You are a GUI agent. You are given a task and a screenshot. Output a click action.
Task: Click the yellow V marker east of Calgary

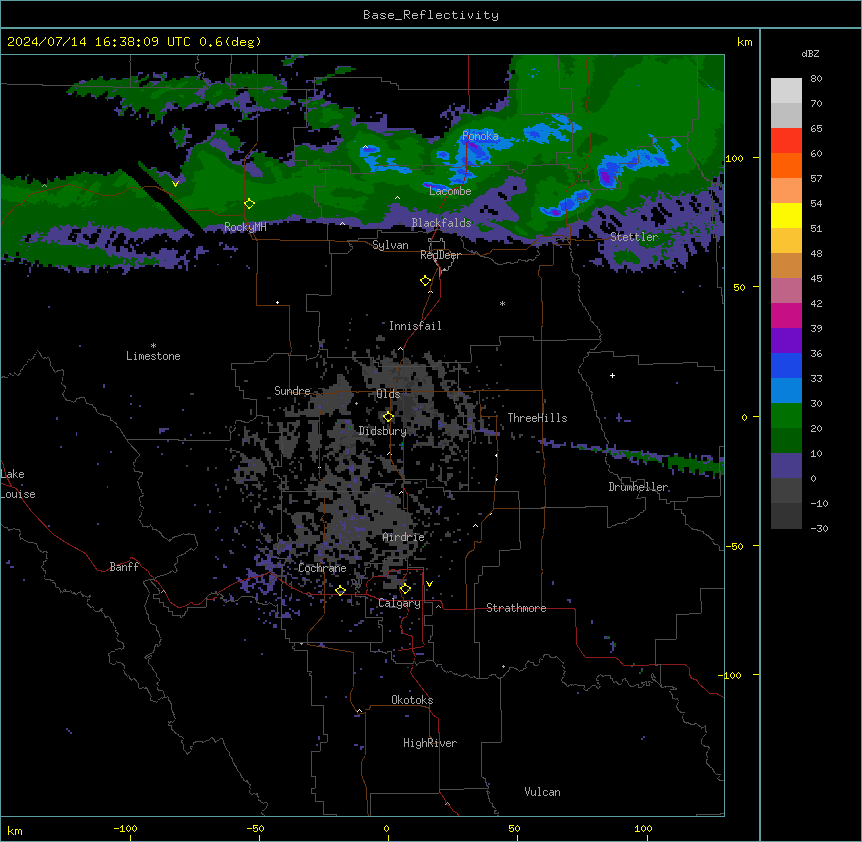coord(429,584)
